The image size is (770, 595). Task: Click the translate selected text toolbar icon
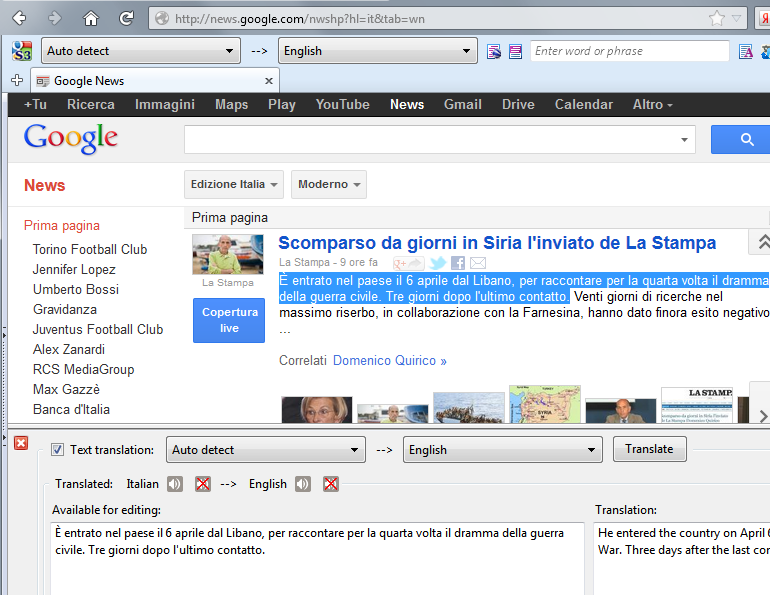point(494,51)
